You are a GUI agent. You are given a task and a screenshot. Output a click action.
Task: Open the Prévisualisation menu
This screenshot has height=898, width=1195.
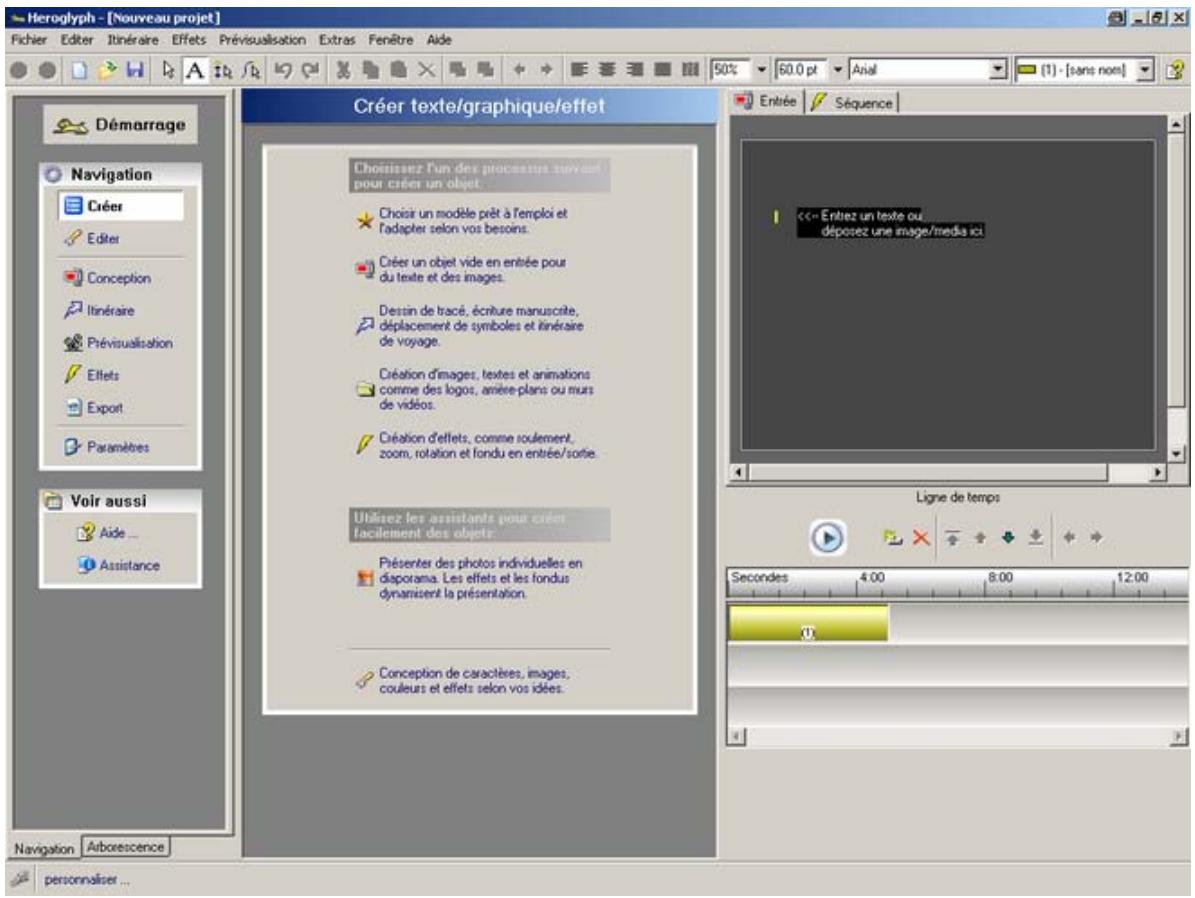pyautogui.click(x=262, y=40)
